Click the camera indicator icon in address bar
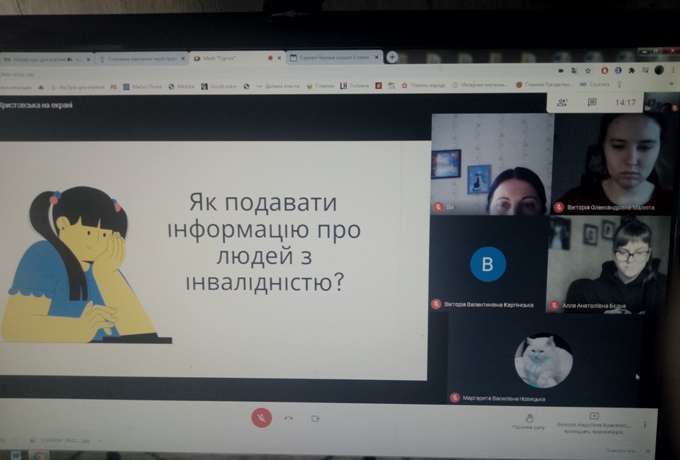680x460 pixels. pyautogui.click(x=561, y=70)
